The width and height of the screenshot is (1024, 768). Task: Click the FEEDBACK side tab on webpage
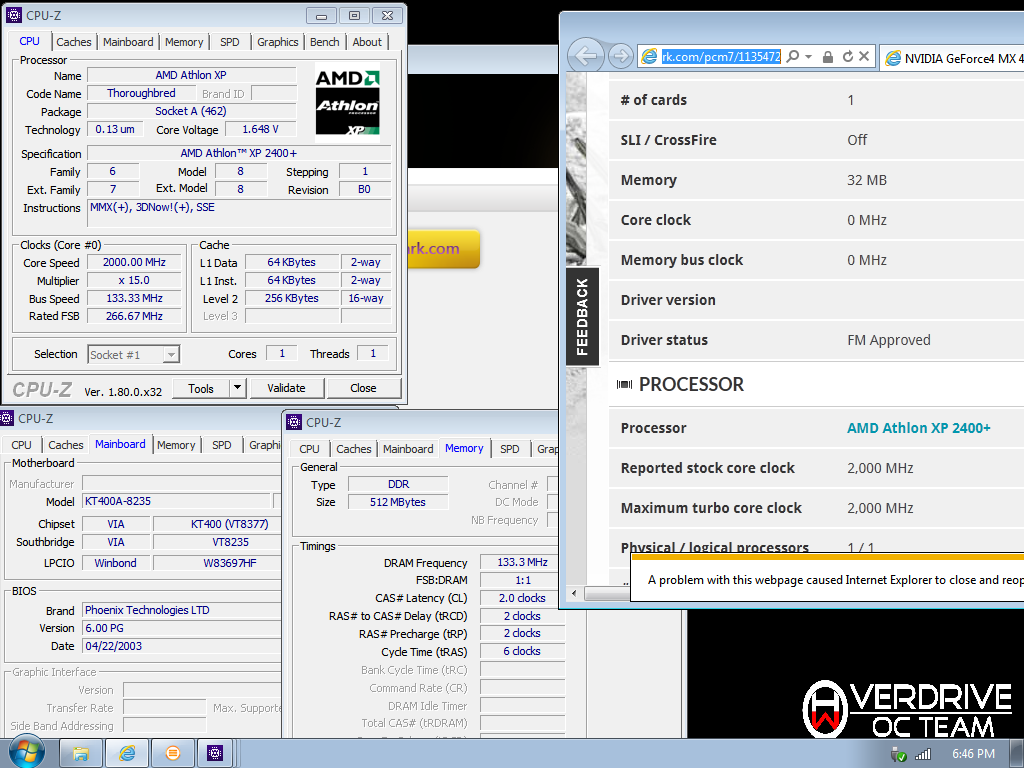click(582, 317)
